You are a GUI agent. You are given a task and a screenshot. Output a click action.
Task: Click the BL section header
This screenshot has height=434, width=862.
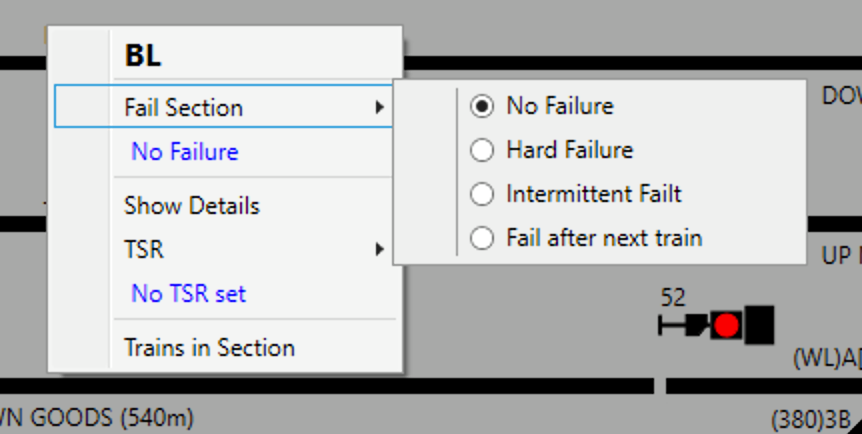click(x=142, y=56)
